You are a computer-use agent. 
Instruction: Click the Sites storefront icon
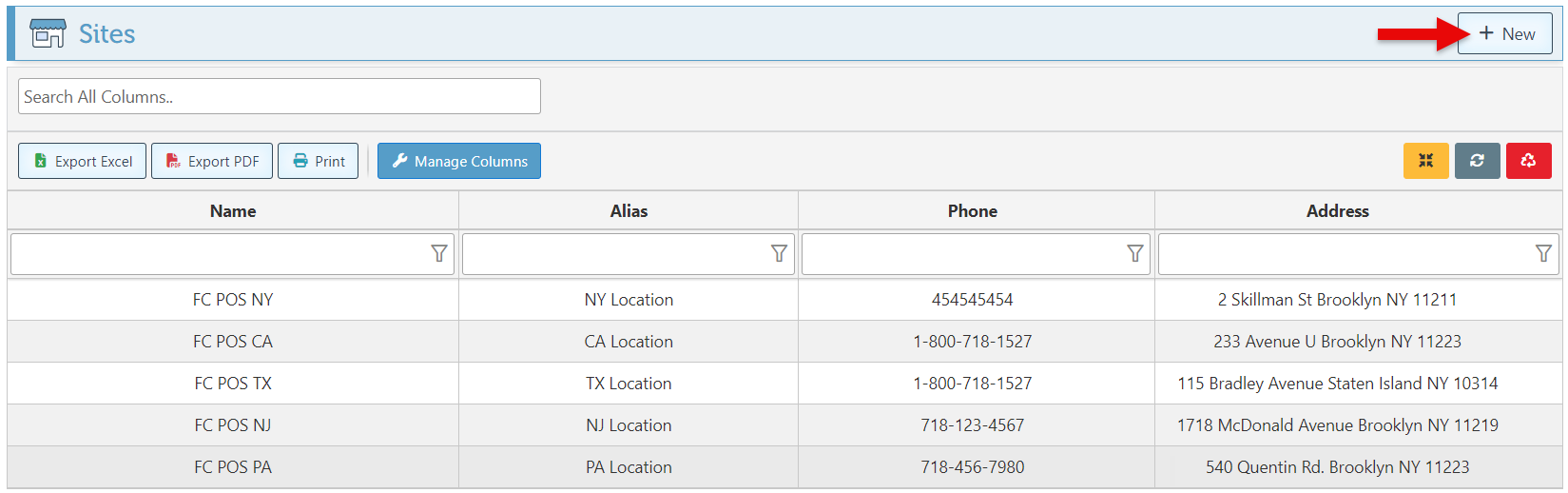[48, 34]
